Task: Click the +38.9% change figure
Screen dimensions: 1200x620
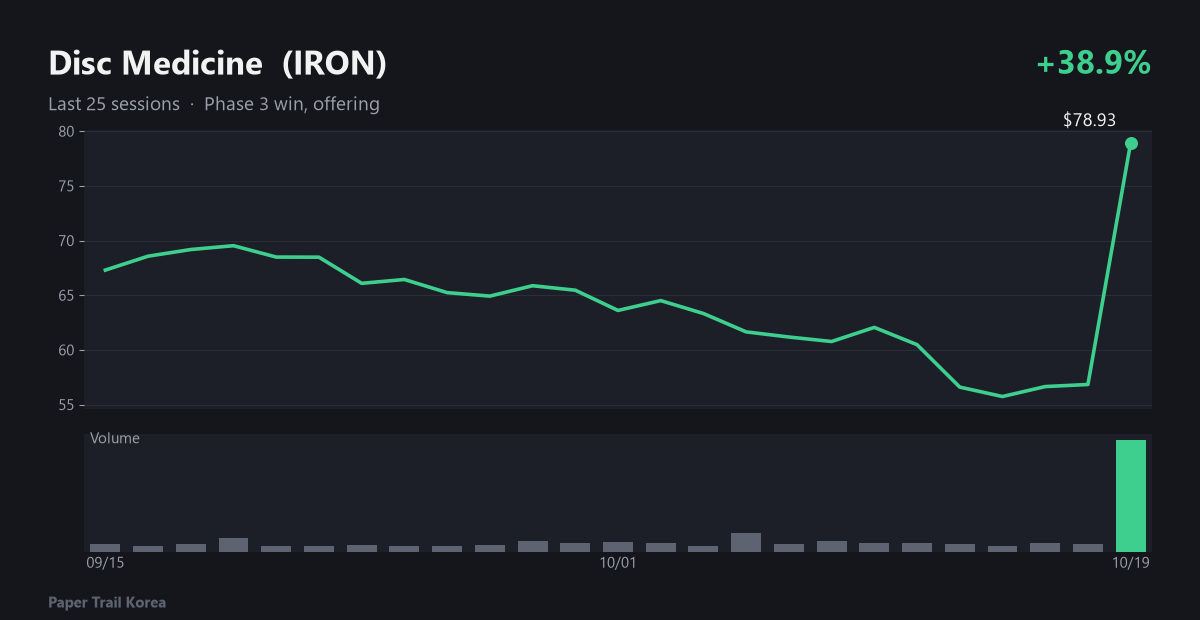Action: (1094, 64)
